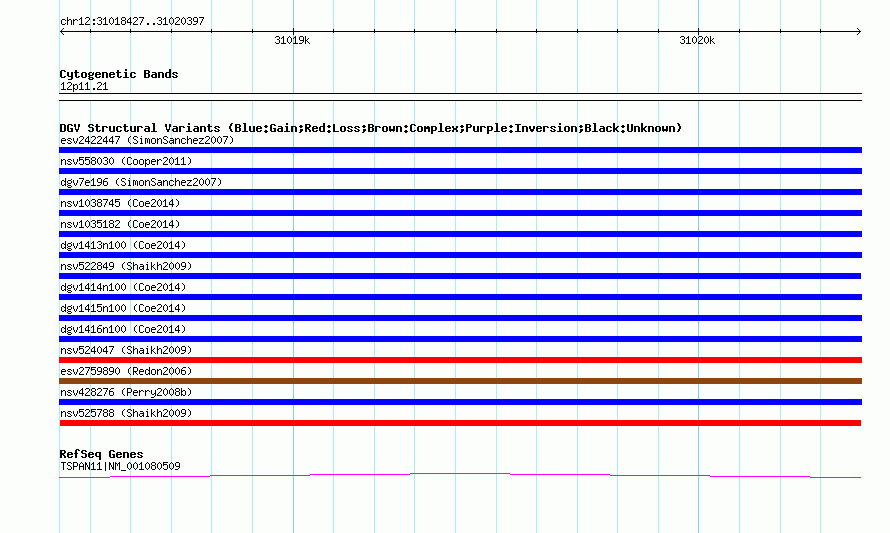This screenshot has width=890, height=533.
Task: Click the chr12:31018427..31020397 coordinate label
Action: [132, 22]
